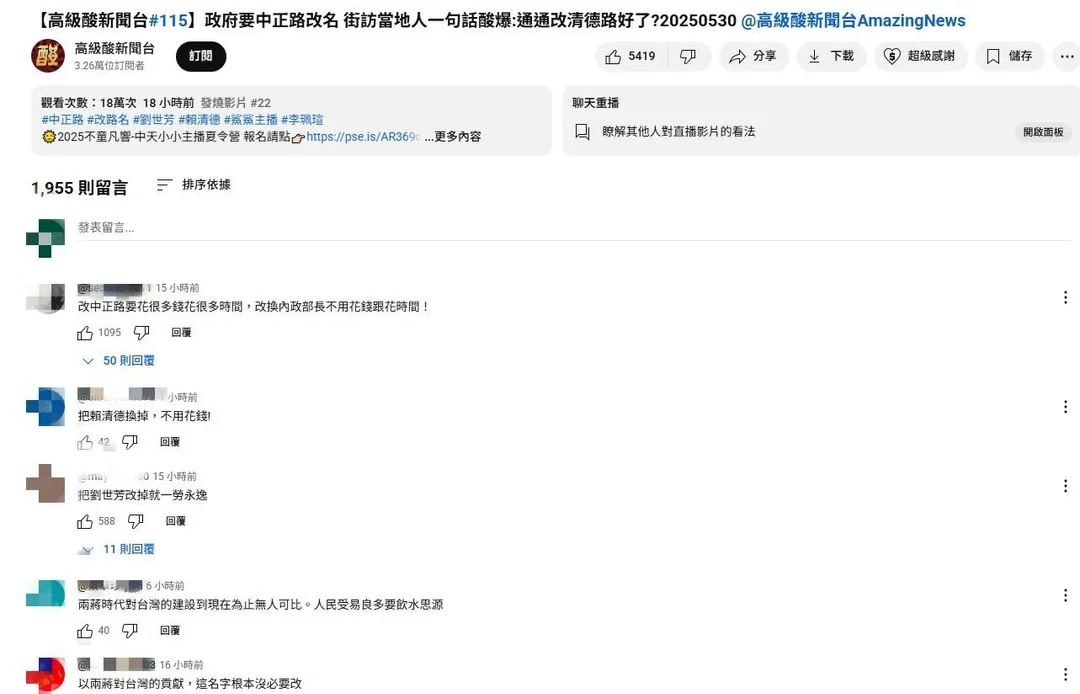This screenshot has height=694, width=1080.
Task: Open the pse.is link in description
Action: click(363, 136)
